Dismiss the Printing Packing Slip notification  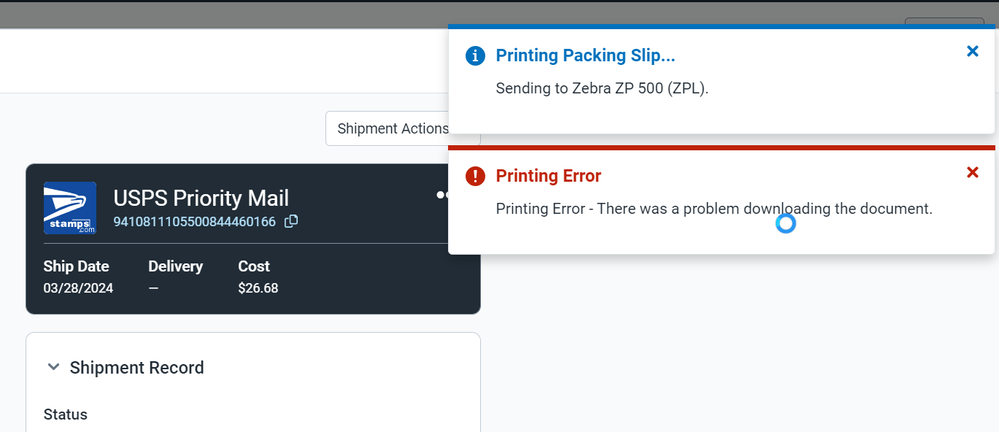tap(972, 52)
